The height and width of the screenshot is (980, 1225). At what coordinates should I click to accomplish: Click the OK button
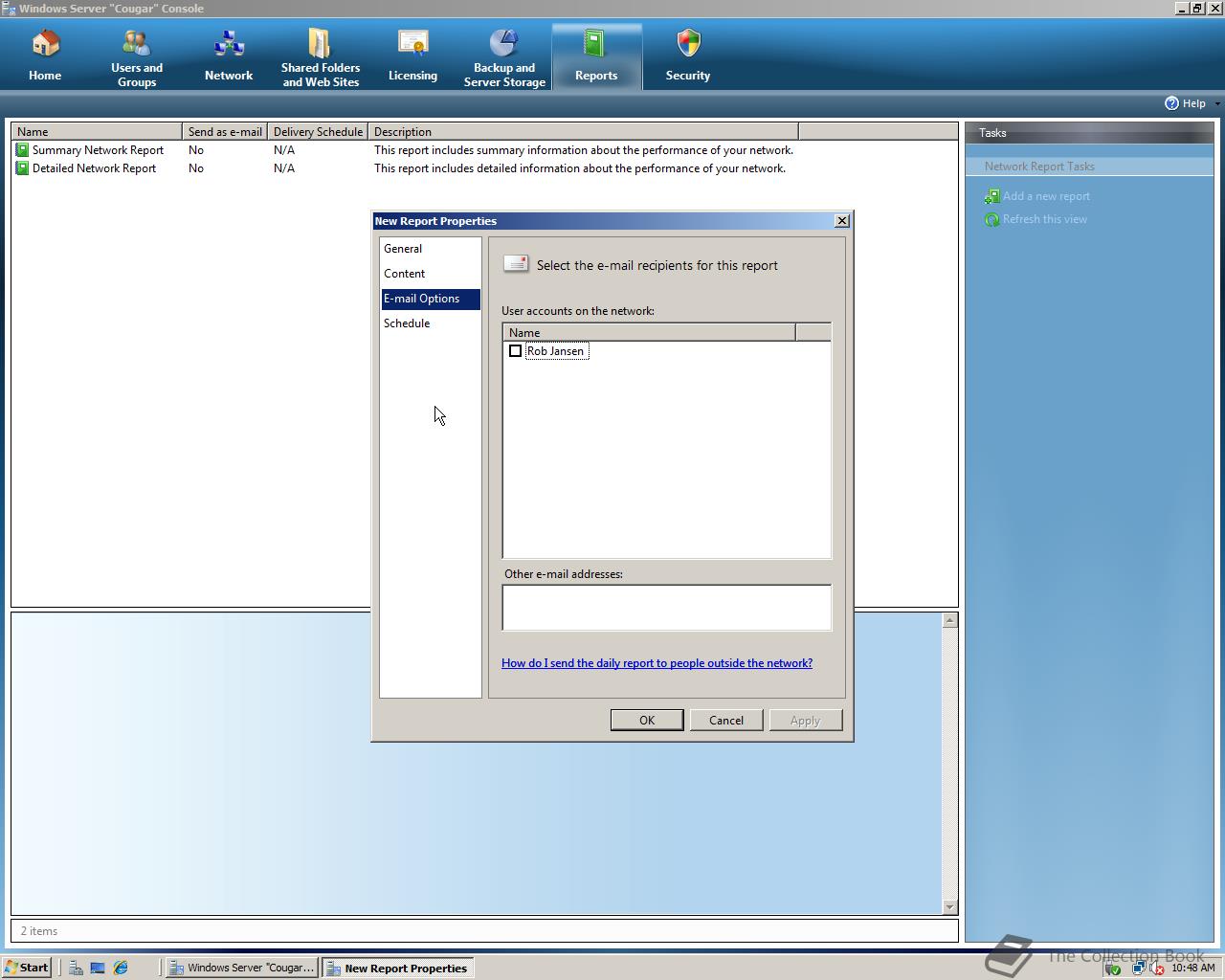(x=647, y=721)
